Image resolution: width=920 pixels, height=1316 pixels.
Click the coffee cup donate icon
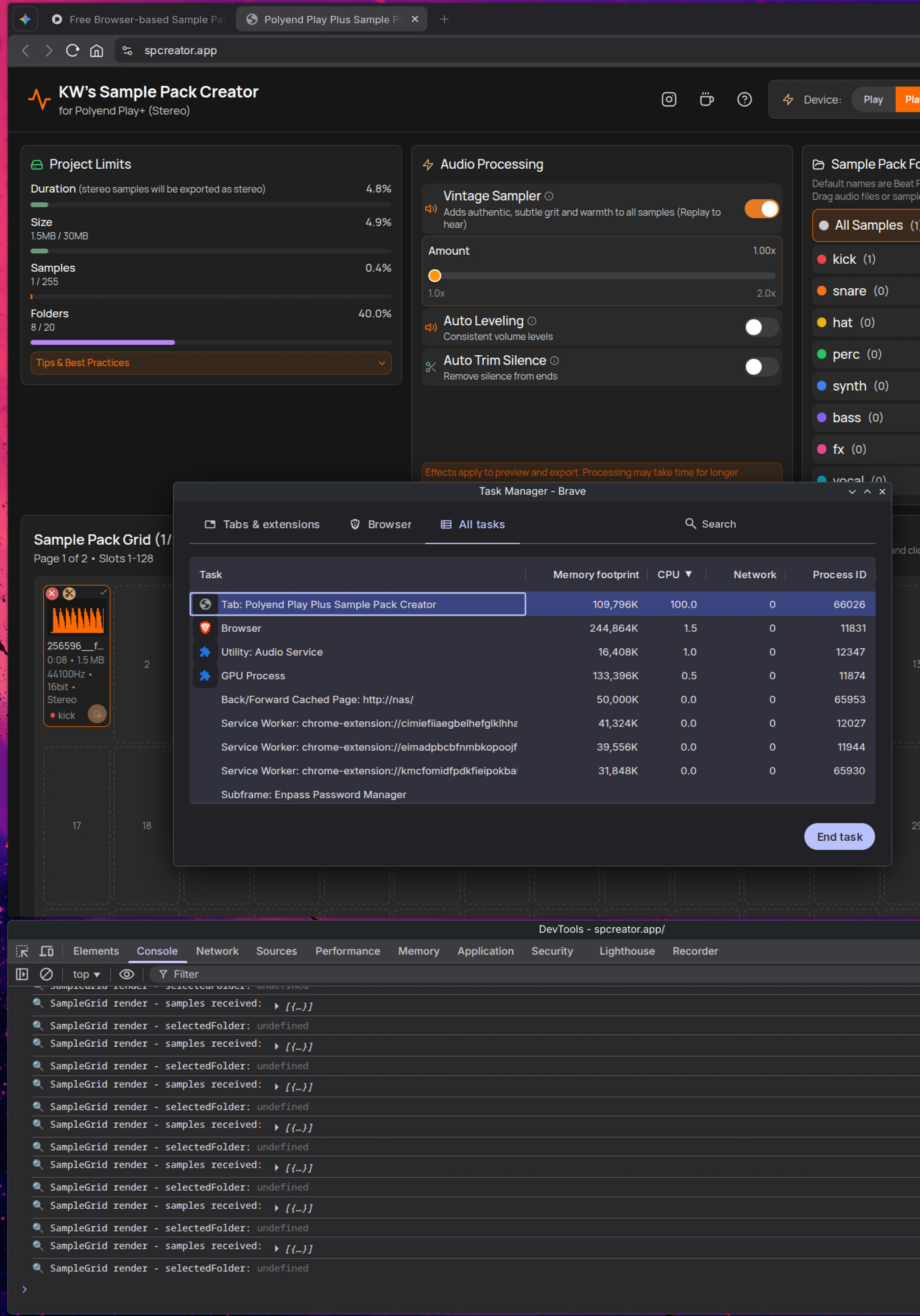pos(707,99)
